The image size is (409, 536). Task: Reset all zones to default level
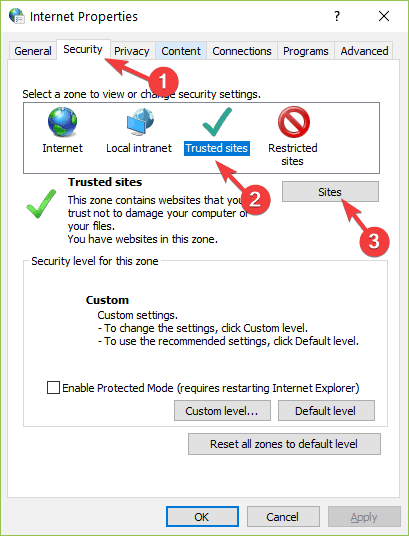(x=284, y=444)
